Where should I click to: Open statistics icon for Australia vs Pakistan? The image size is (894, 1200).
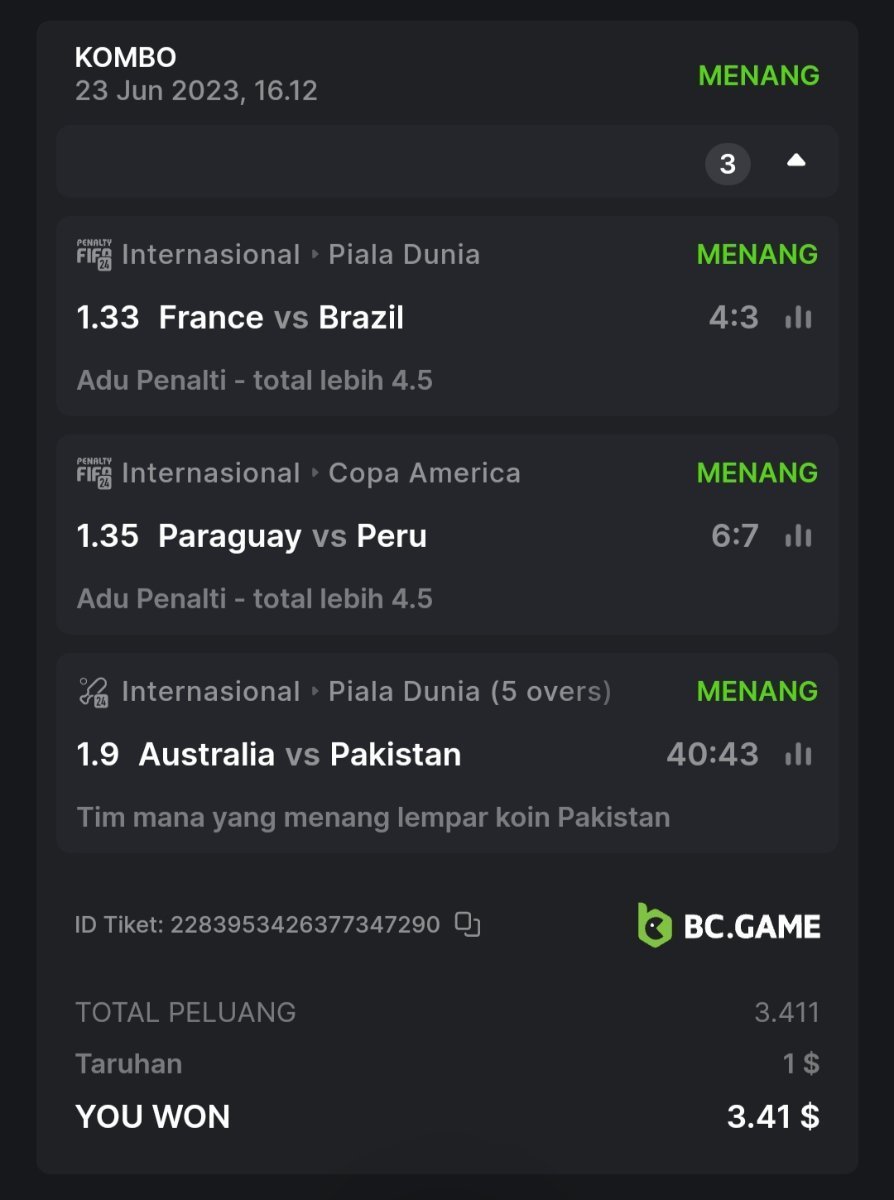(798, 754)
